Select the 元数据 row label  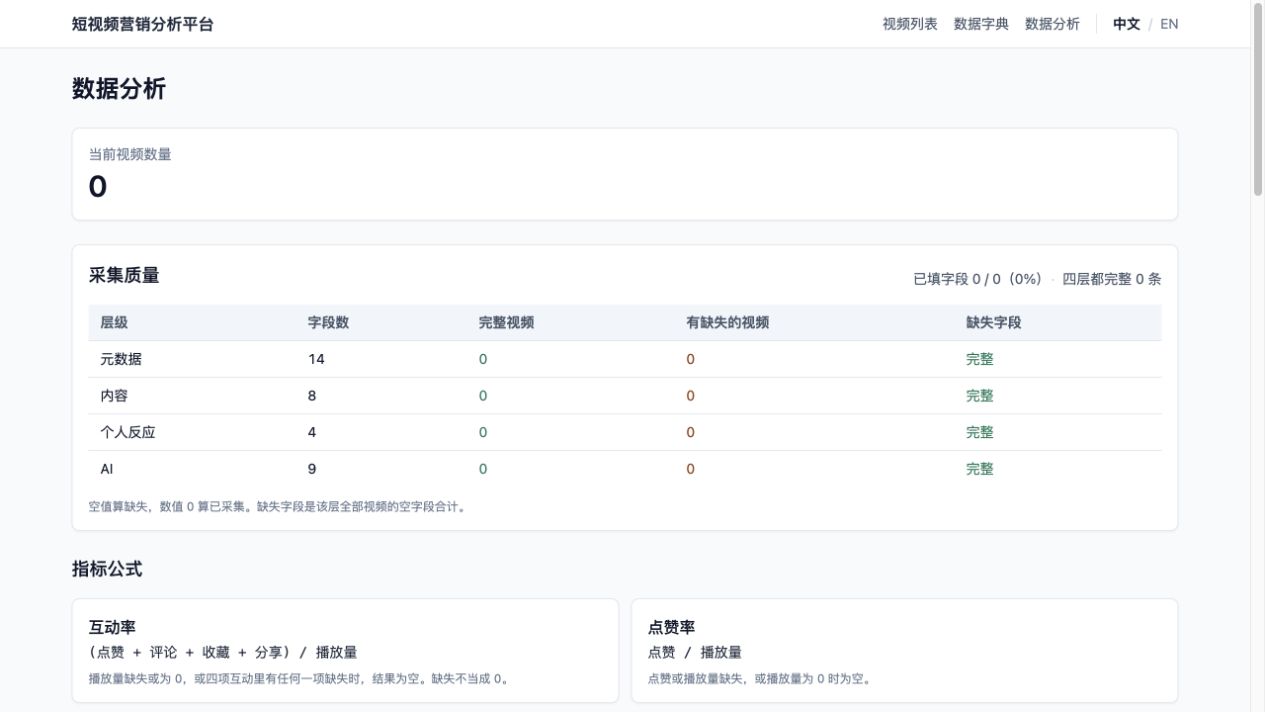(121, 359)
